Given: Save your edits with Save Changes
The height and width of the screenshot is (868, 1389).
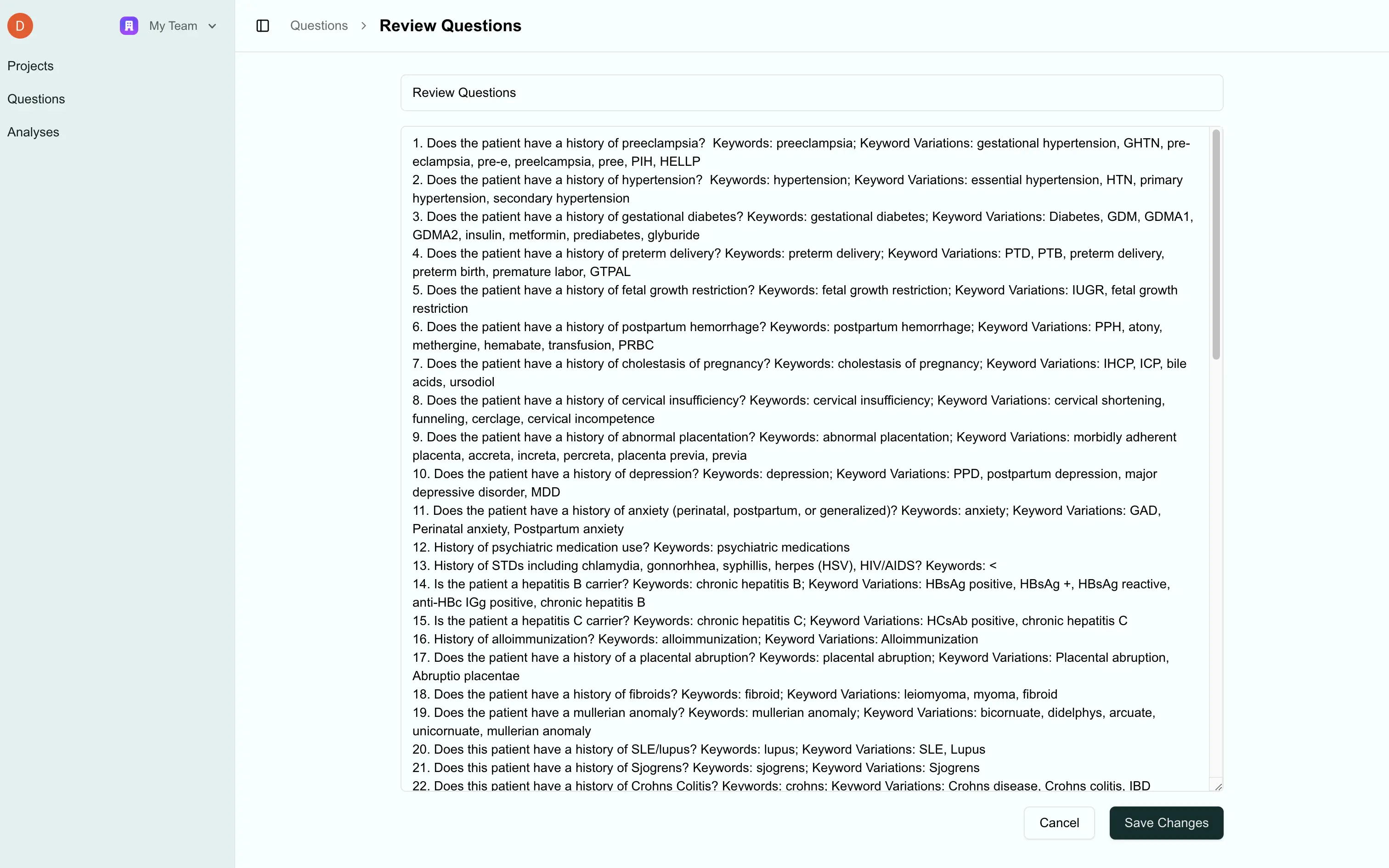Looking at the screenshot, I should point(1166,823).
